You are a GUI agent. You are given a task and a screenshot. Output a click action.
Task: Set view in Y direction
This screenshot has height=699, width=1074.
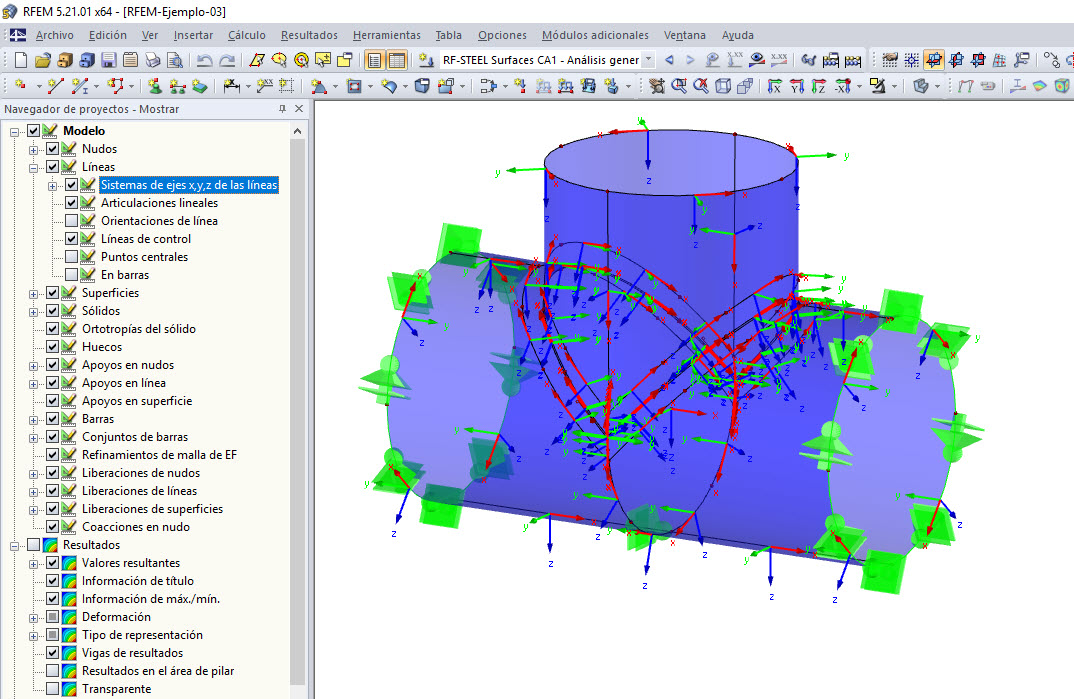[797, 86]
